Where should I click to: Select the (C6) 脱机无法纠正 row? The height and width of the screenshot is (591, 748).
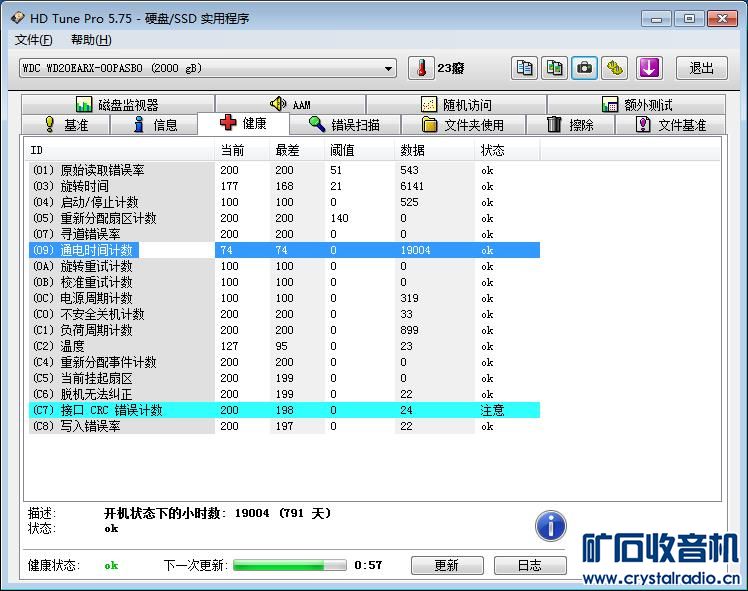coord(284,394)
